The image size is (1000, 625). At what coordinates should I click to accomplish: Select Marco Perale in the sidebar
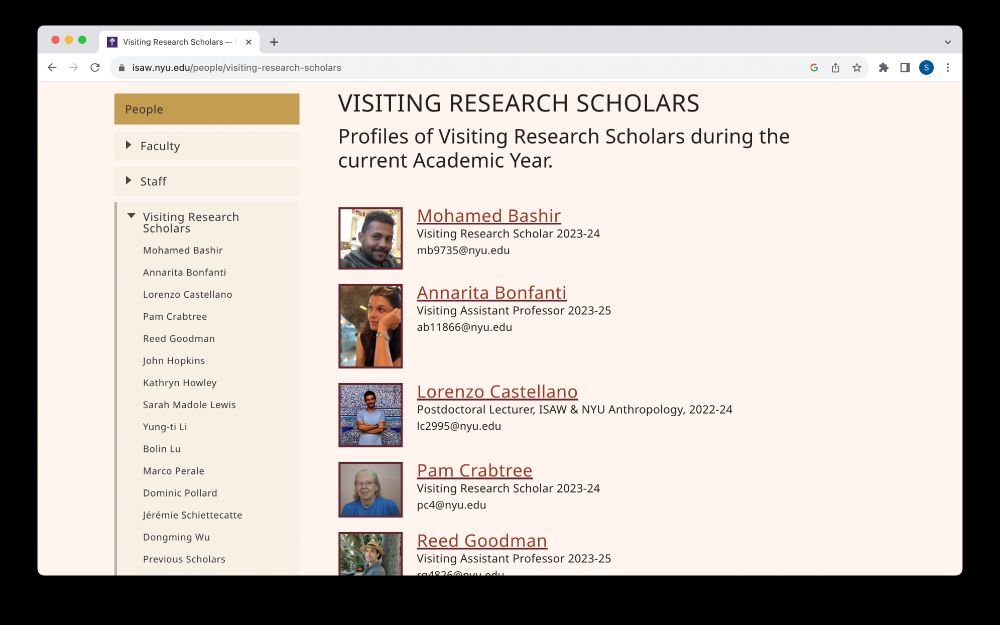(173, 471)
